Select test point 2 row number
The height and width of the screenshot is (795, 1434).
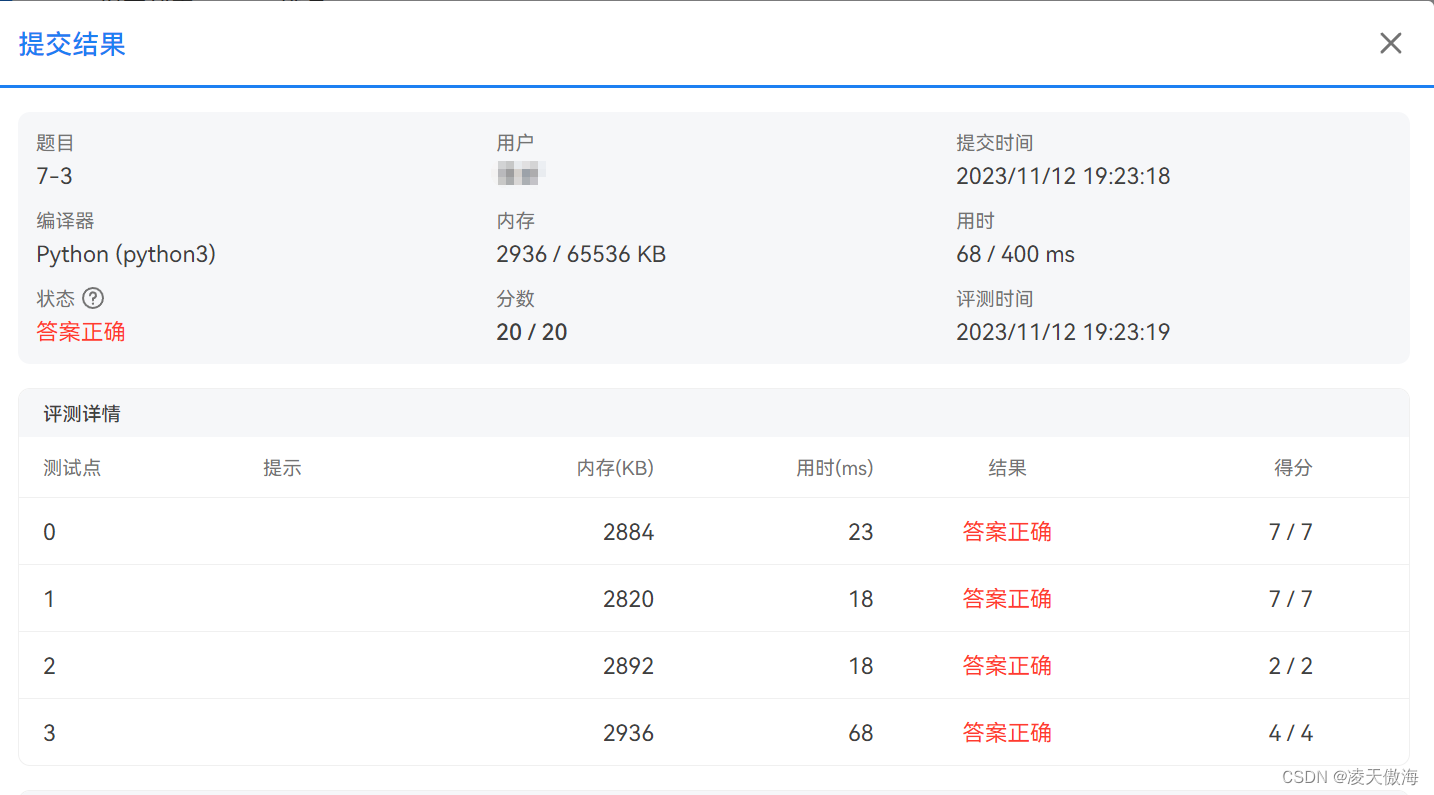coord(50,666)
